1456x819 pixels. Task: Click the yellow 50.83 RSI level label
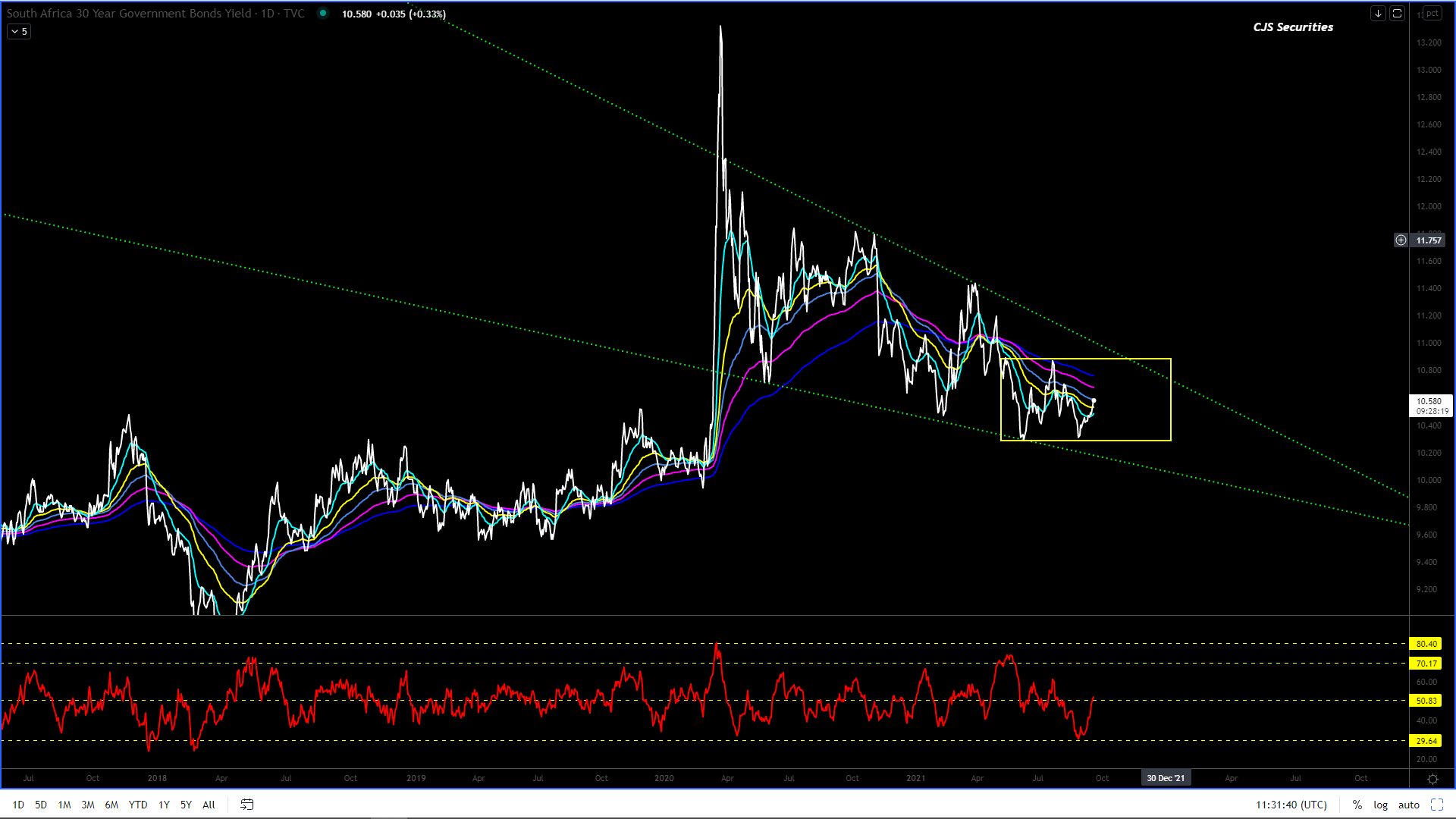1426,701
